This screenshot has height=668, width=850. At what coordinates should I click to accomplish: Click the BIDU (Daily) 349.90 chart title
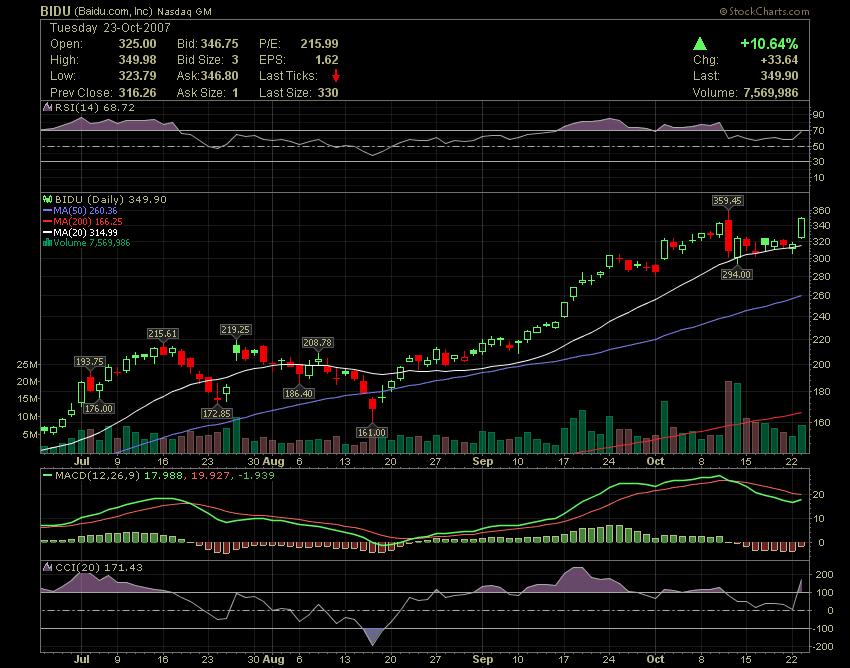111,199
